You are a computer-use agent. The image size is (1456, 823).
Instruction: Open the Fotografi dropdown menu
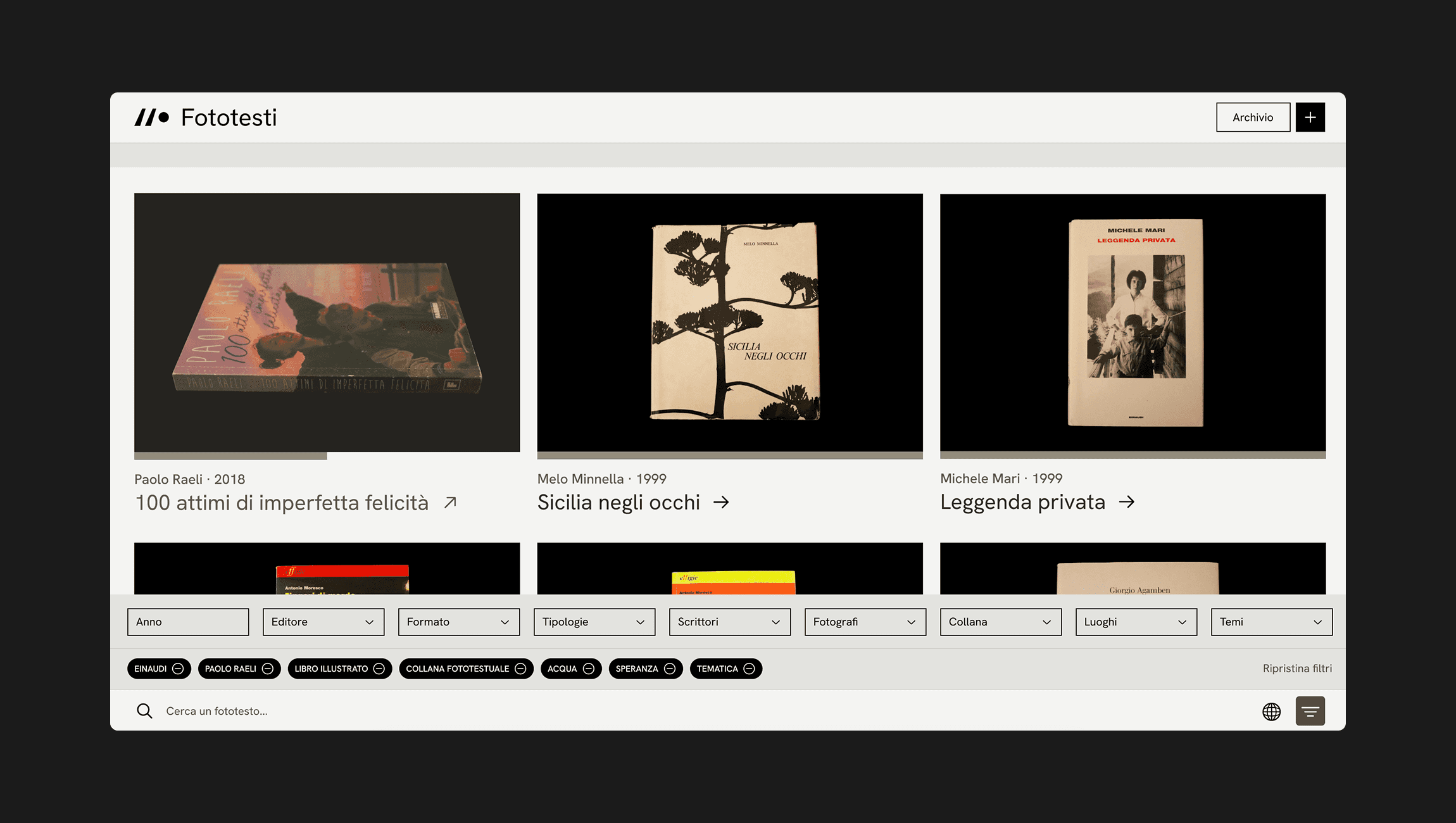coord(865,622)
